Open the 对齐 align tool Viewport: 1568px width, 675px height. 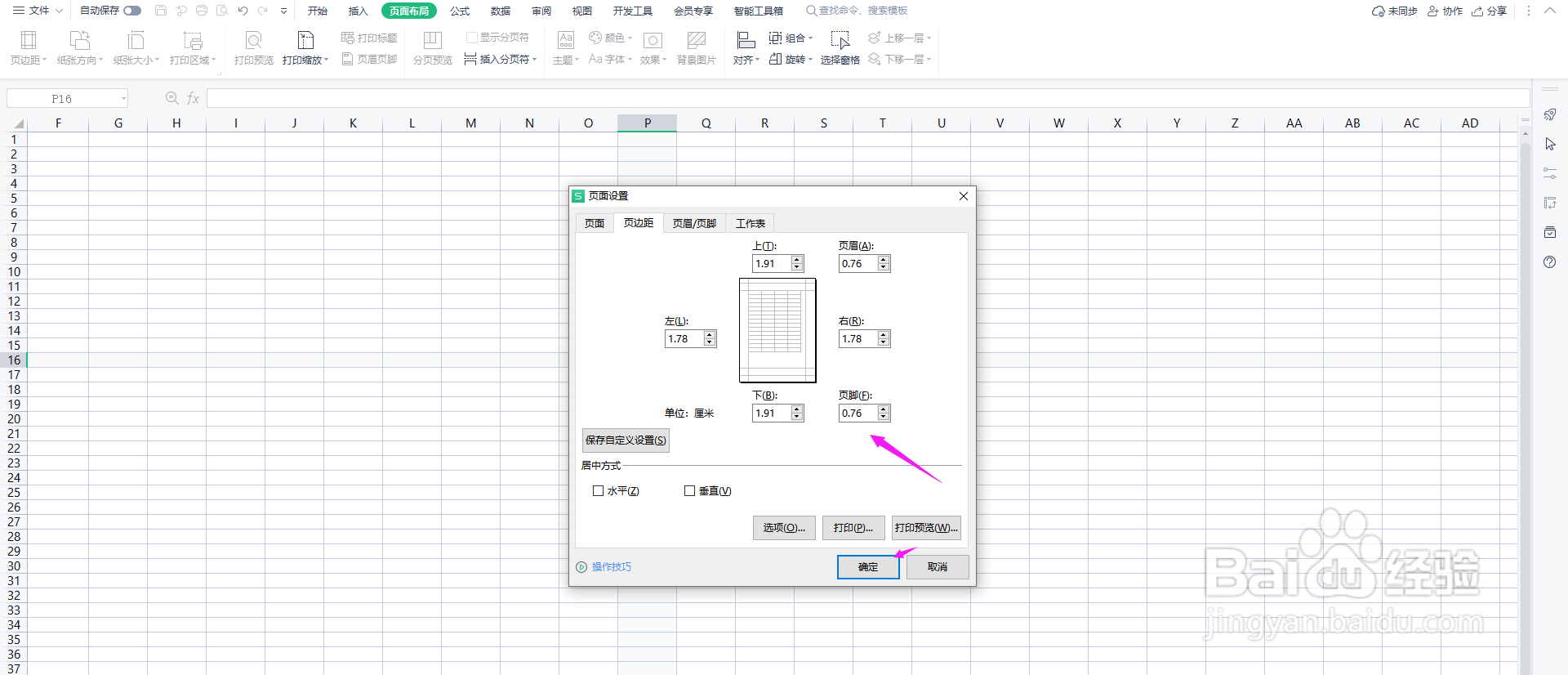coord(746,47)
